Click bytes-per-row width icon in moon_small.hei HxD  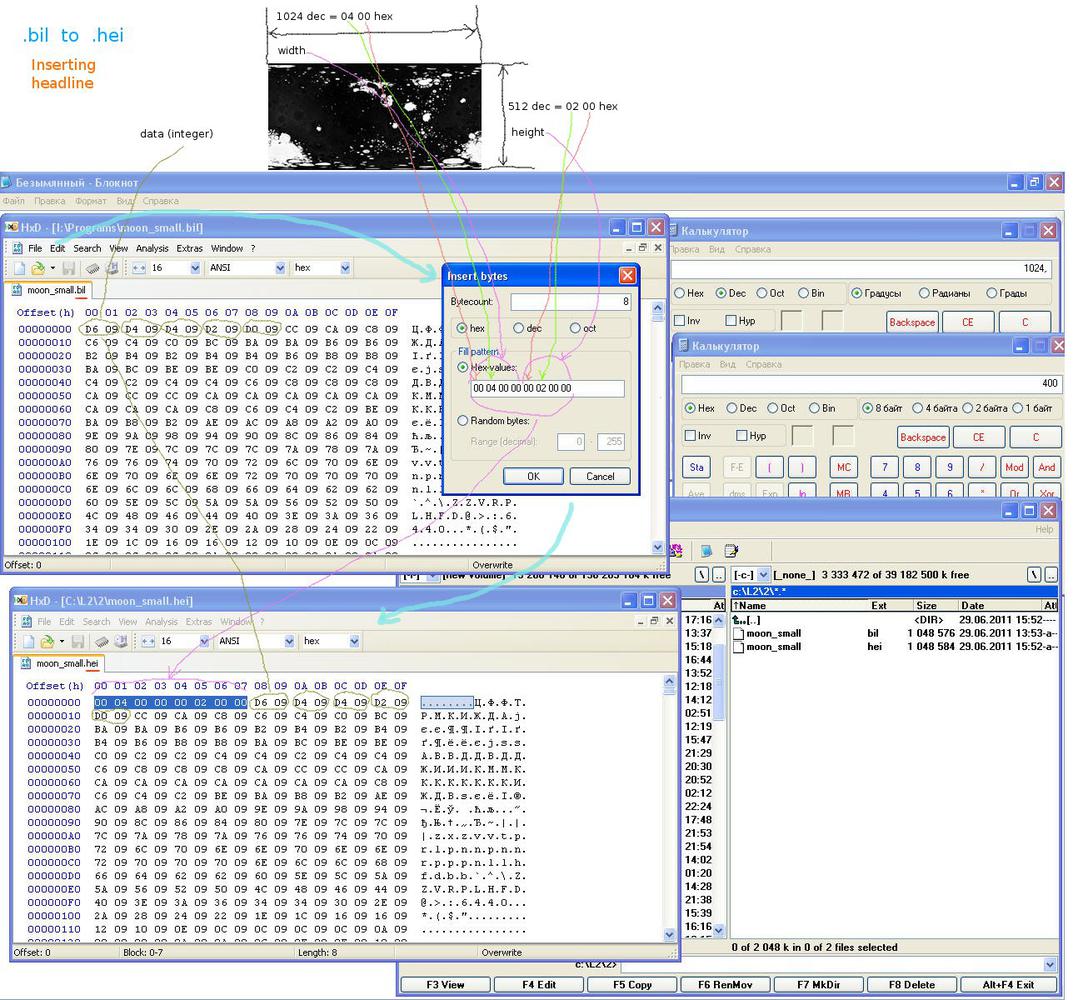[x=148, y=642]
